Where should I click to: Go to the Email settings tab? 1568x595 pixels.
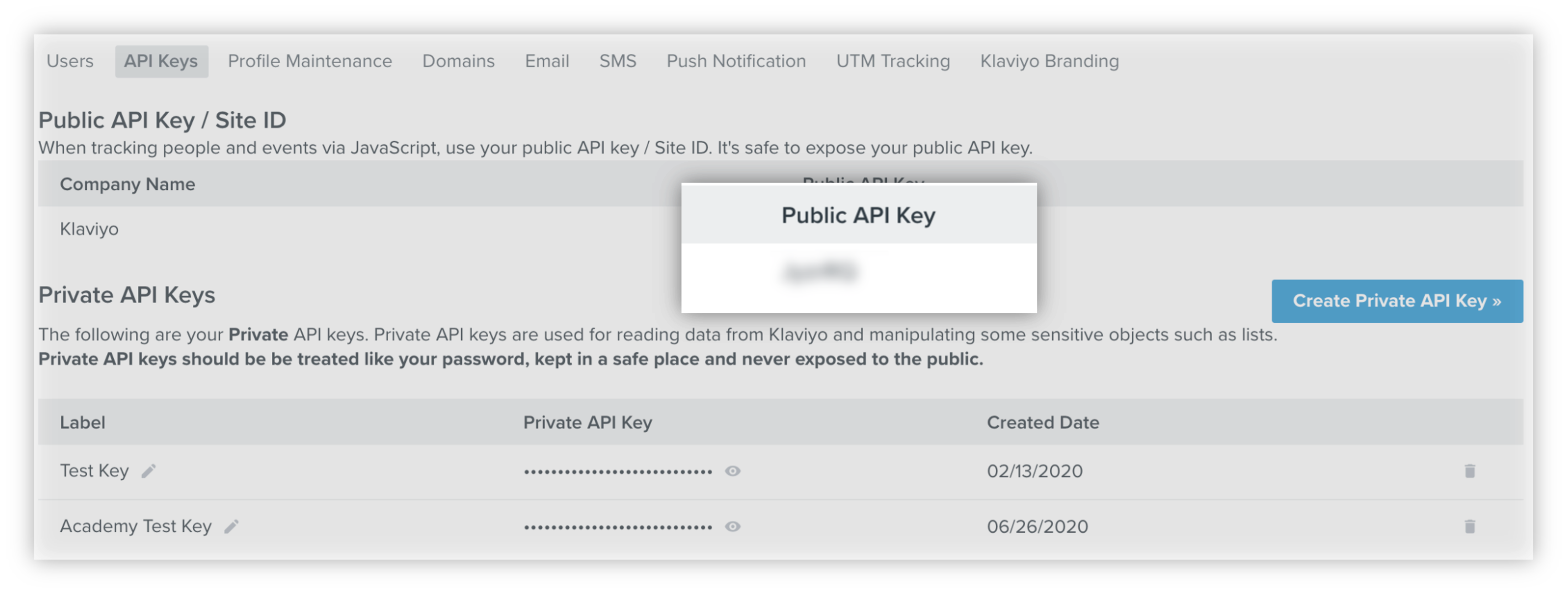(547, 61)
